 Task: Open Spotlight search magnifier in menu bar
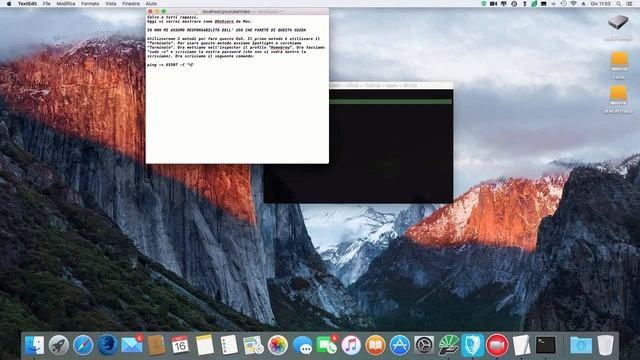click(619, 4)
